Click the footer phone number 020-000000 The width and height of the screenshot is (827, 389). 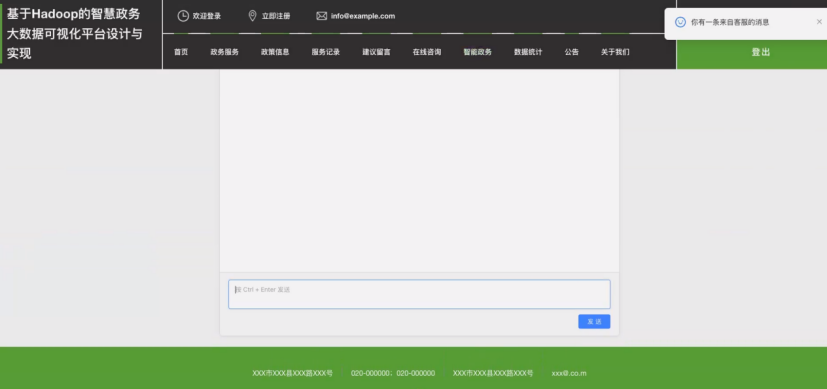(x=393, y=373)
